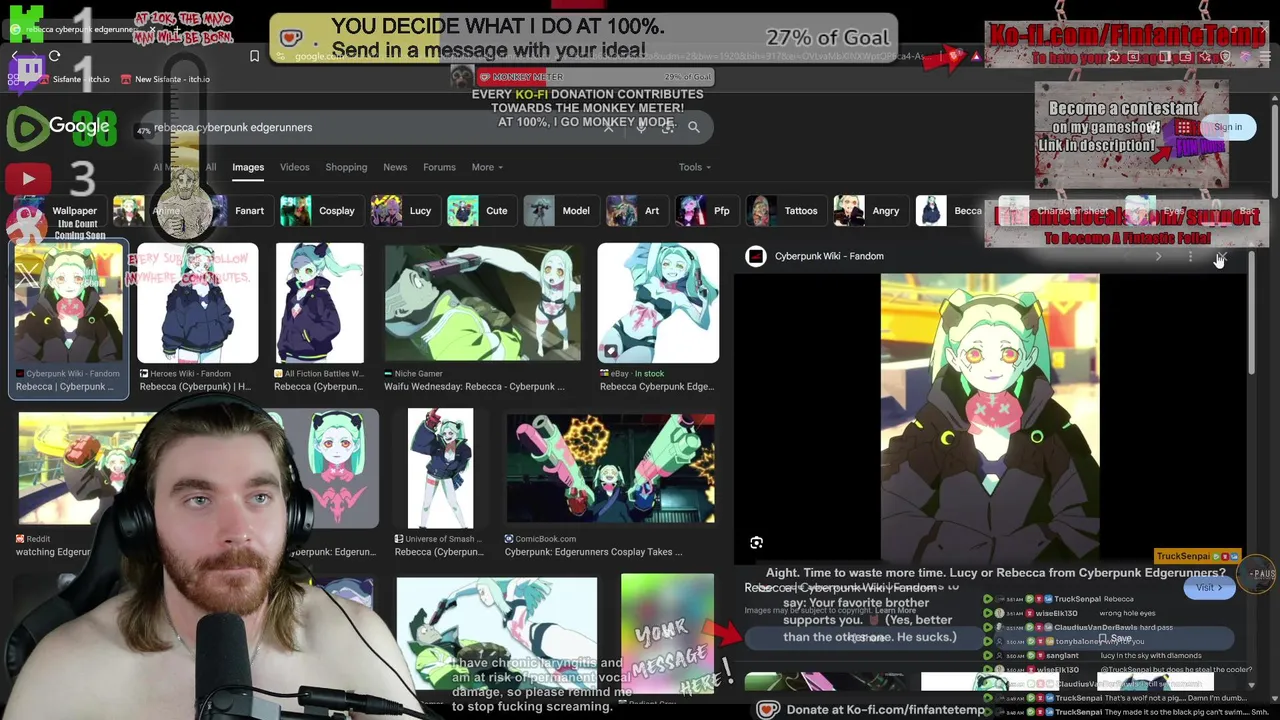Filter by the Becca chip
Image resolution: width=1280 pixels, height=720 pixels.
pyautogui.click(x=951, y=211)
